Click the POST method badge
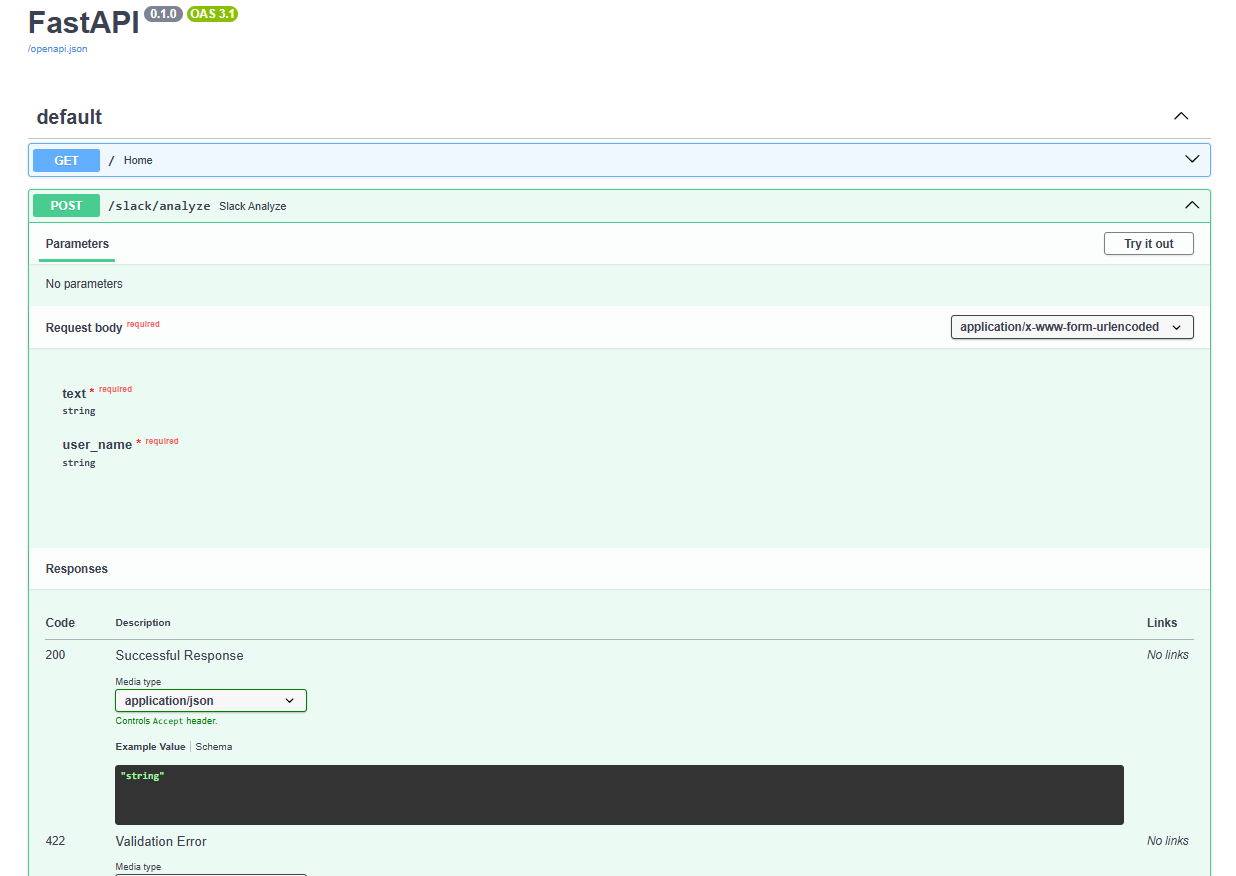 point(66,206)
